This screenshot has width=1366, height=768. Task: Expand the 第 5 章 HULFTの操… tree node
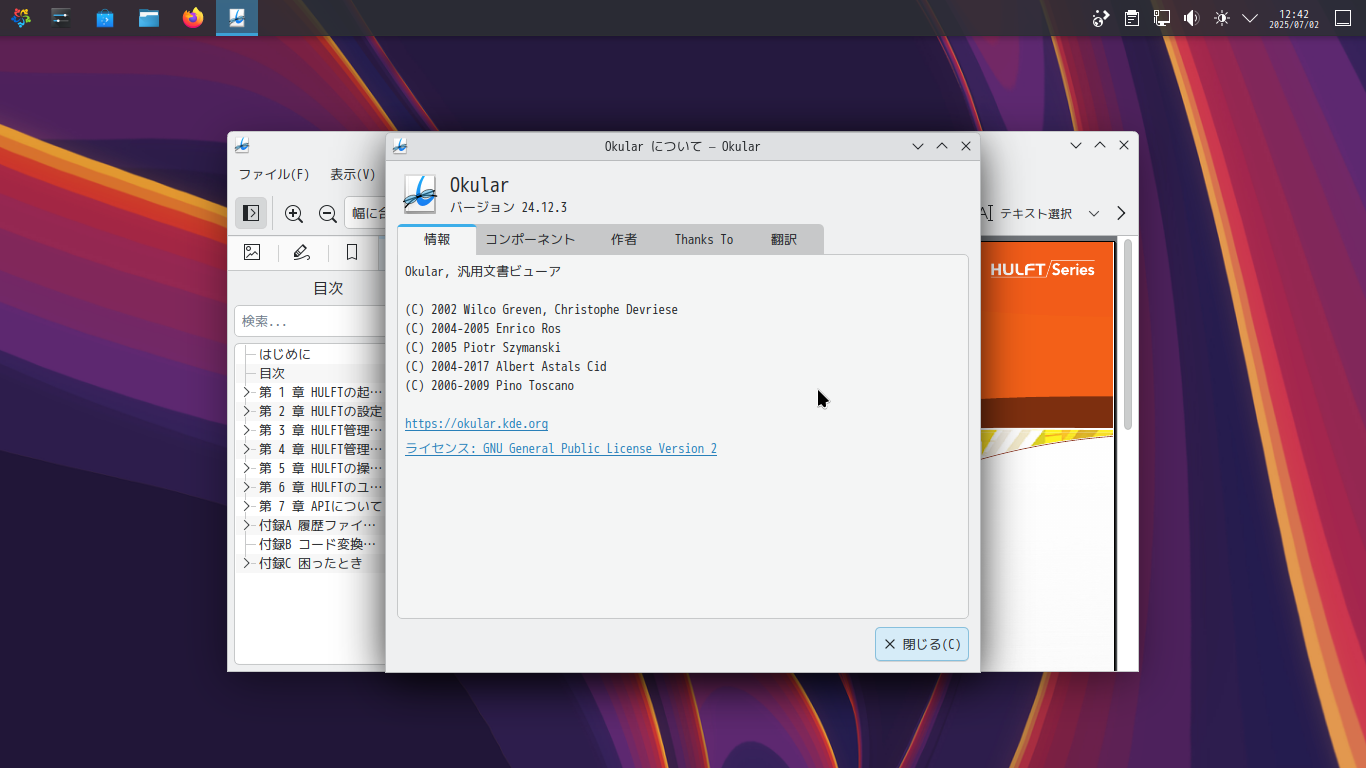pos(247,468)
